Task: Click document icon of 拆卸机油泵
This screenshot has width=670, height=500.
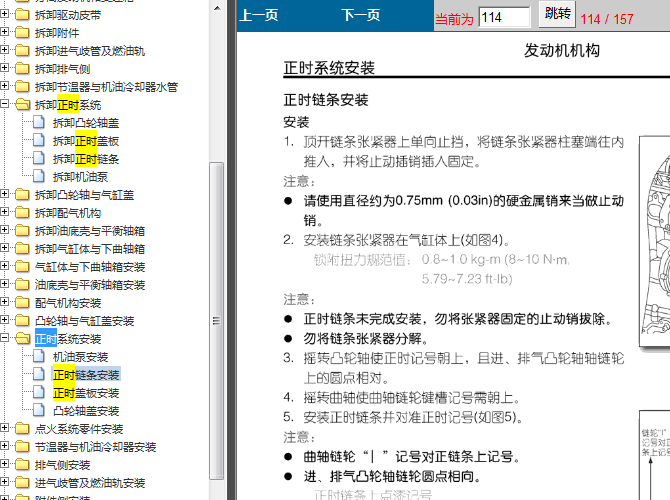Action: point(39,176)
